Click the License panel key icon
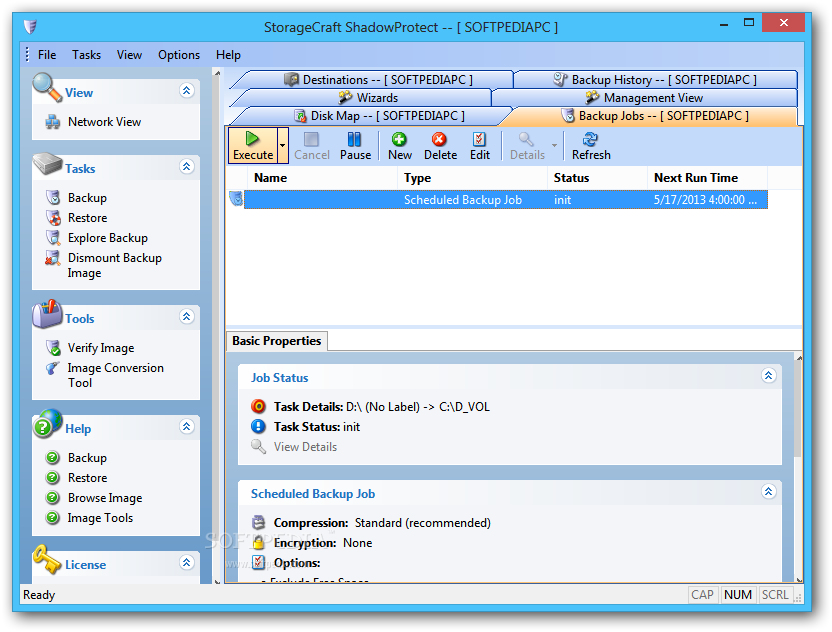832x632 pixels. 47,560
